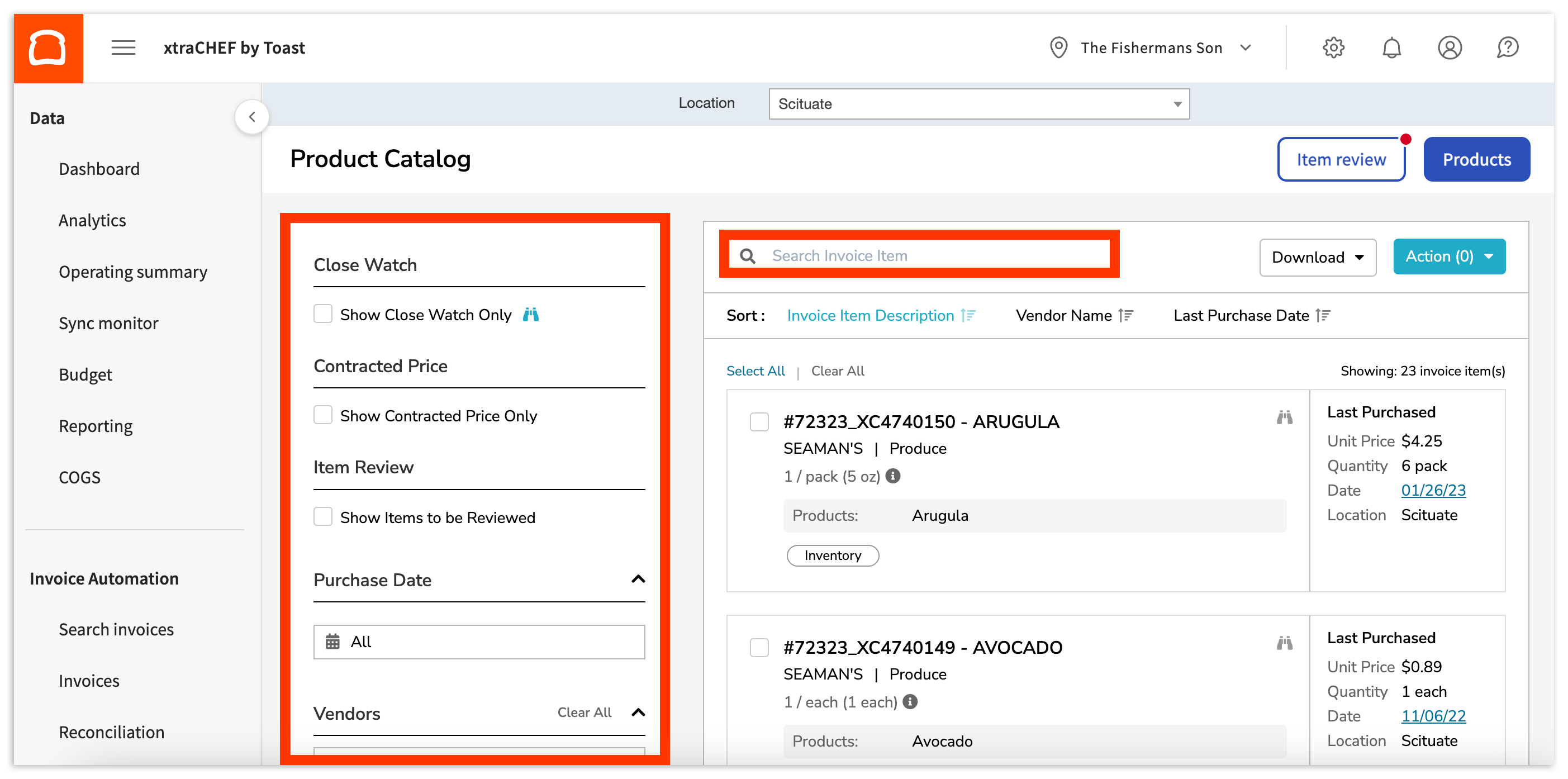The height and width of the screenshot is (779, 1568).
Task: Open Reporting in the sidebar
Action: pos(95,425)
